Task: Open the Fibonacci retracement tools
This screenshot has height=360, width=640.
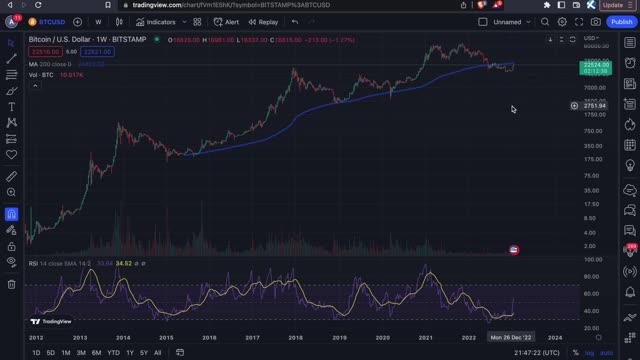Action: (x=11, y=74)
